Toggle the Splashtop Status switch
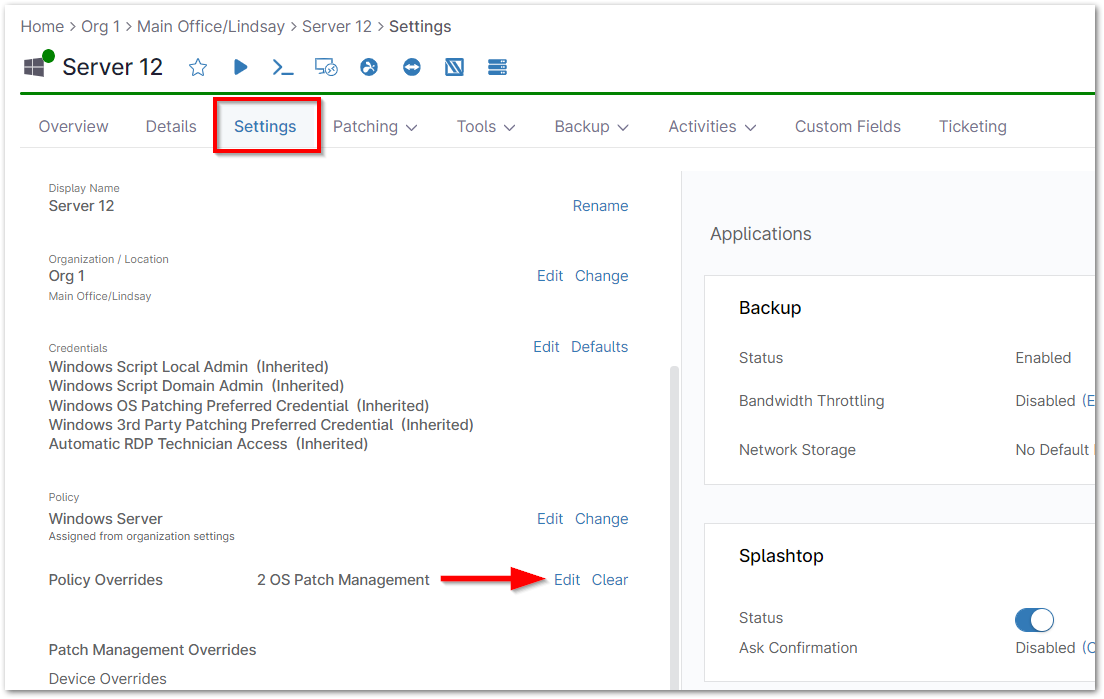Screen dimensions: 1104x699 (1034, 619)
